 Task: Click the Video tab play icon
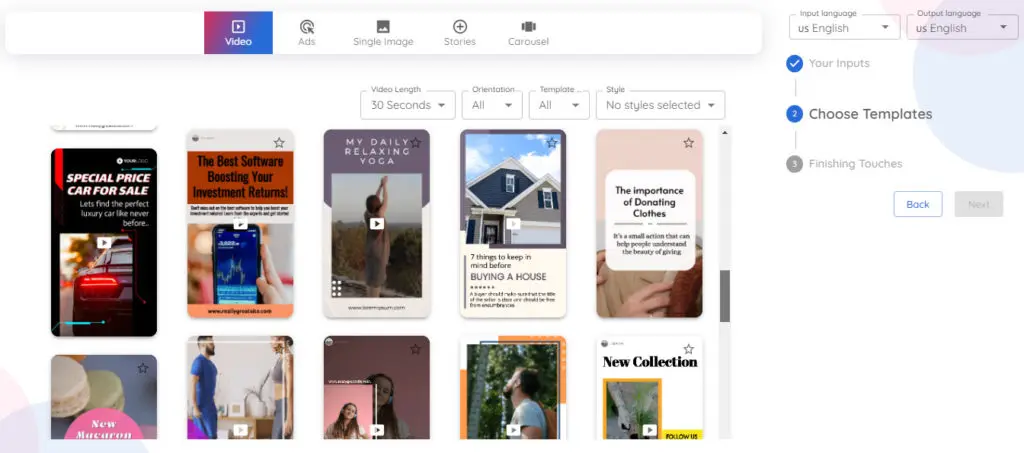(x=238, y=27)
